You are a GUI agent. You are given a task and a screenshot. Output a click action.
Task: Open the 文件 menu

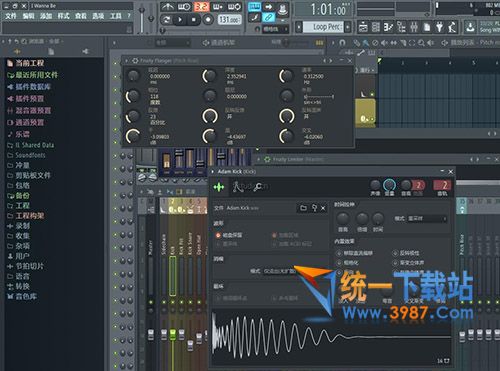click(11, 16)
